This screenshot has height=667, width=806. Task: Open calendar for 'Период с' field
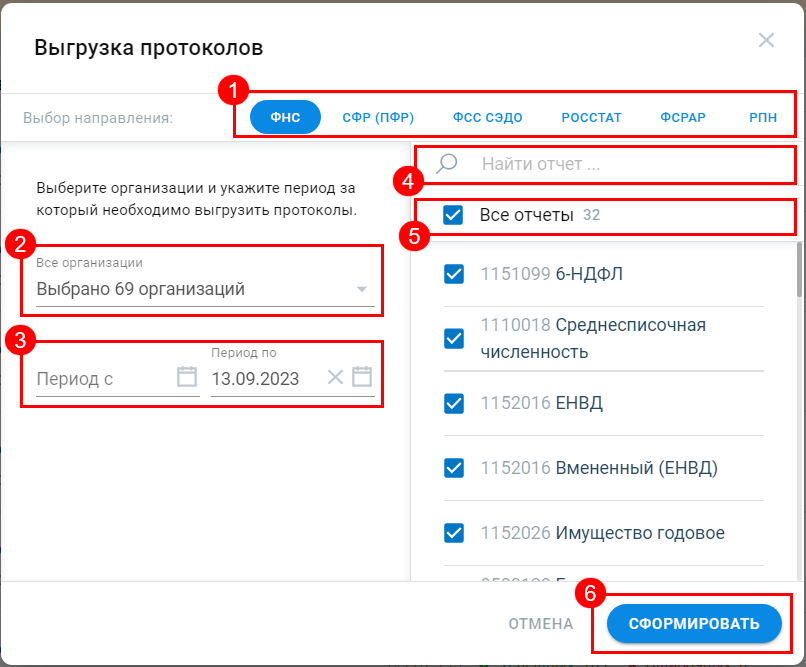click(x=187, y=377)
